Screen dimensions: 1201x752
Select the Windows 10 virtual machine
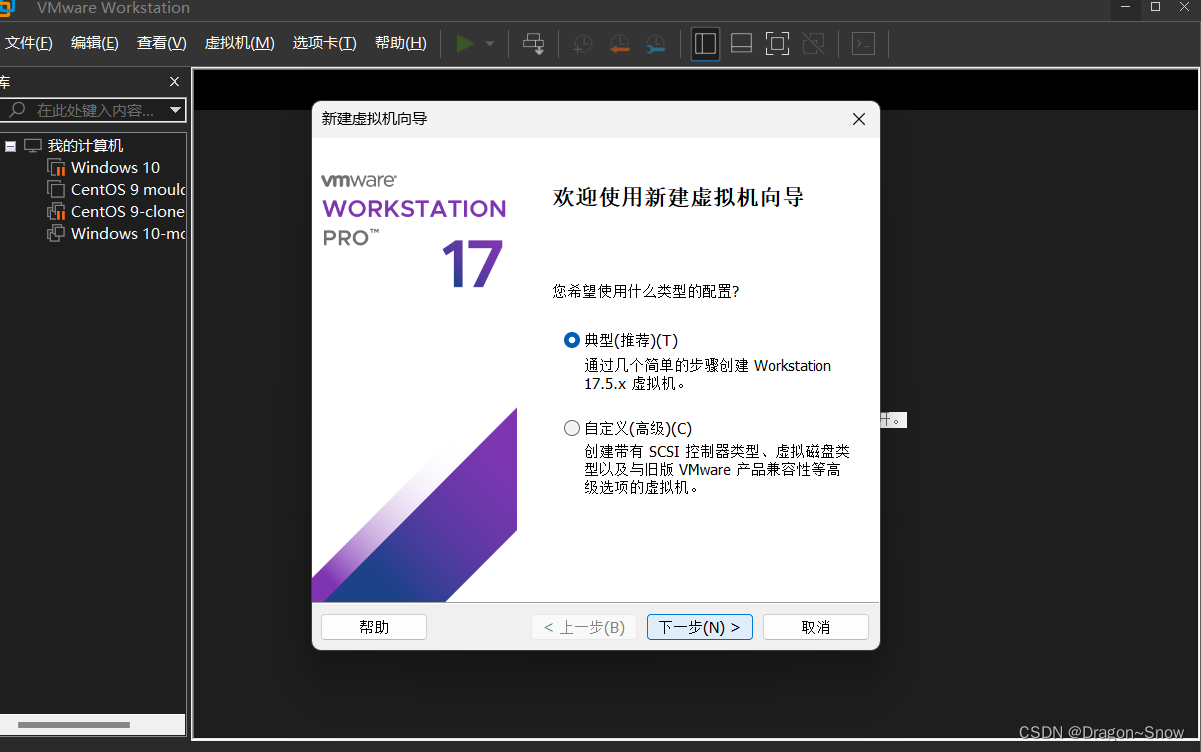115,168
